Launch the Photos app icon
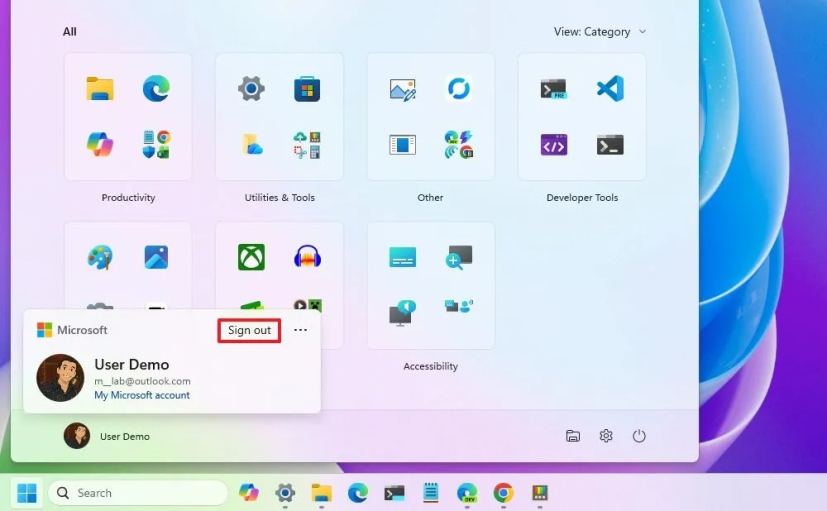Viewport: 827px width, 511px height. pyautogui.click(x=155, y=257)
